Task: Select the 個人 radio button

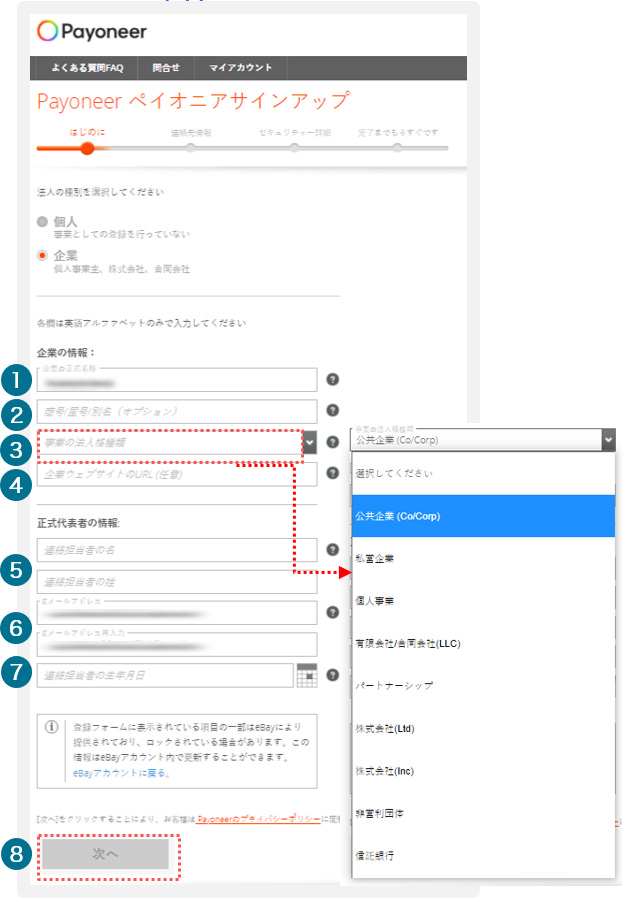Action: coord(42,222)
